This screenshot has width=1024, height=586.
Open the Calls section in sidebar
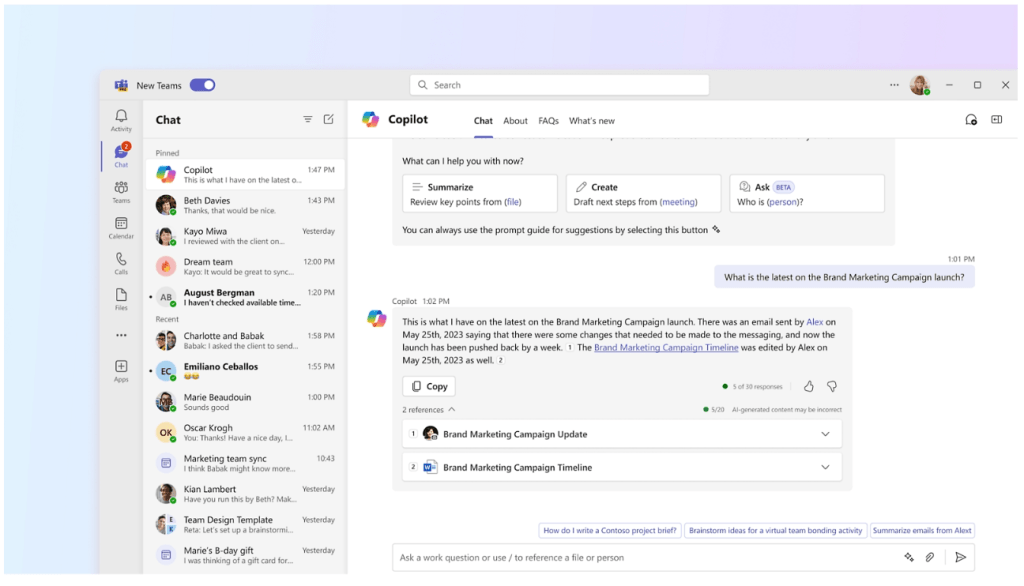pos(121,263)
